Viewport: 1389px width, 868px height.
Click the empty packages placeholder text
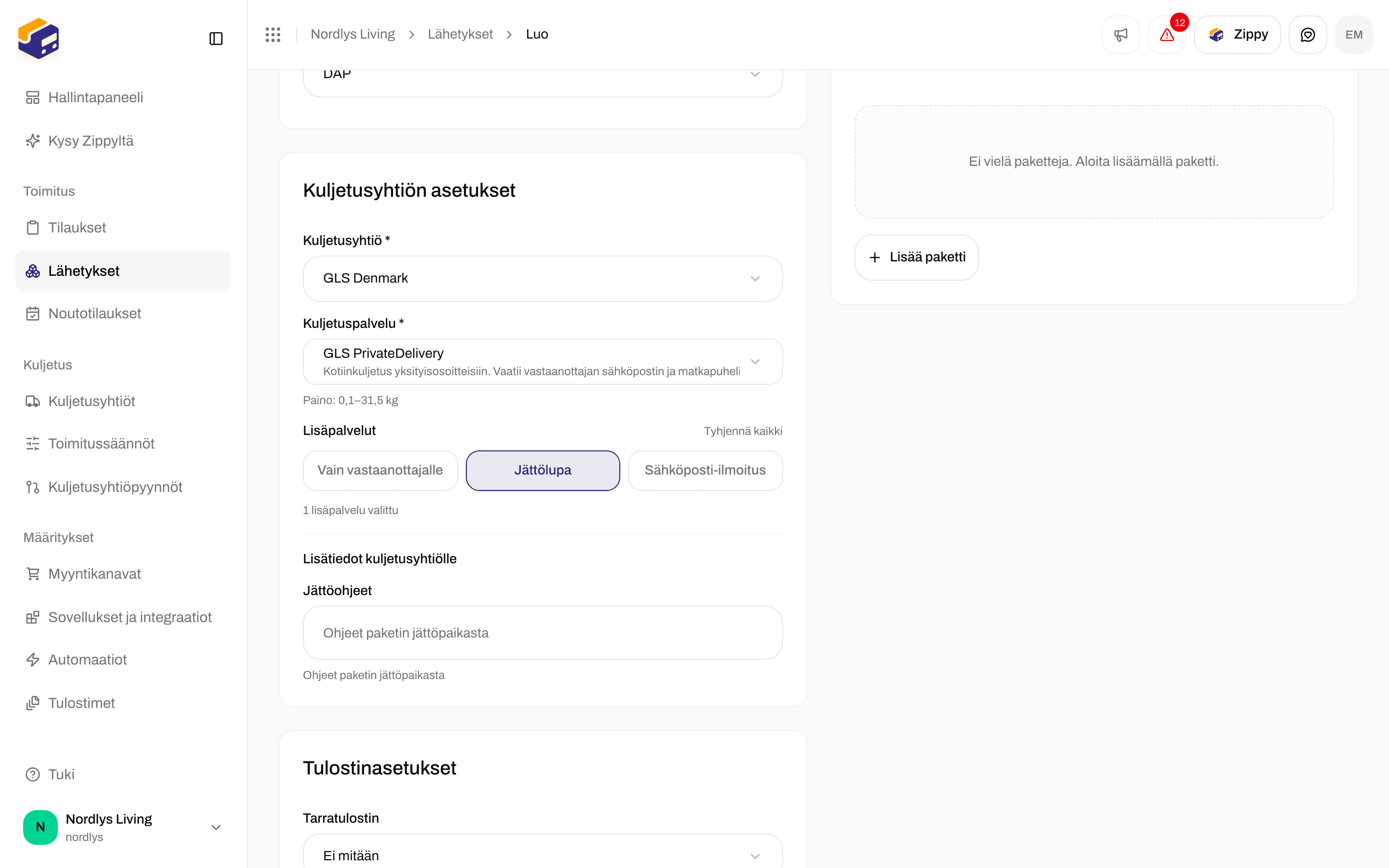point(1093,162)
